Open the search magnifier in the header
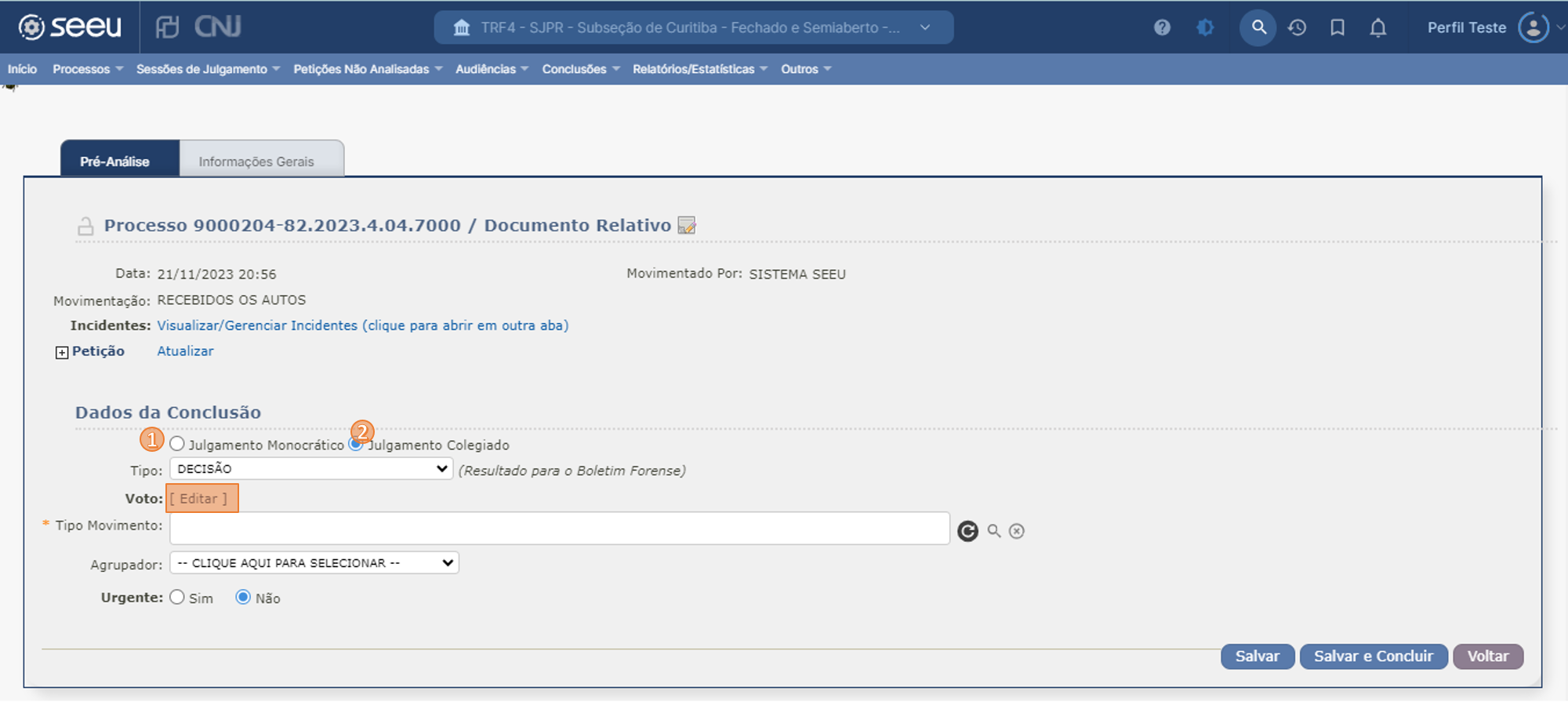 (1258, 27)
